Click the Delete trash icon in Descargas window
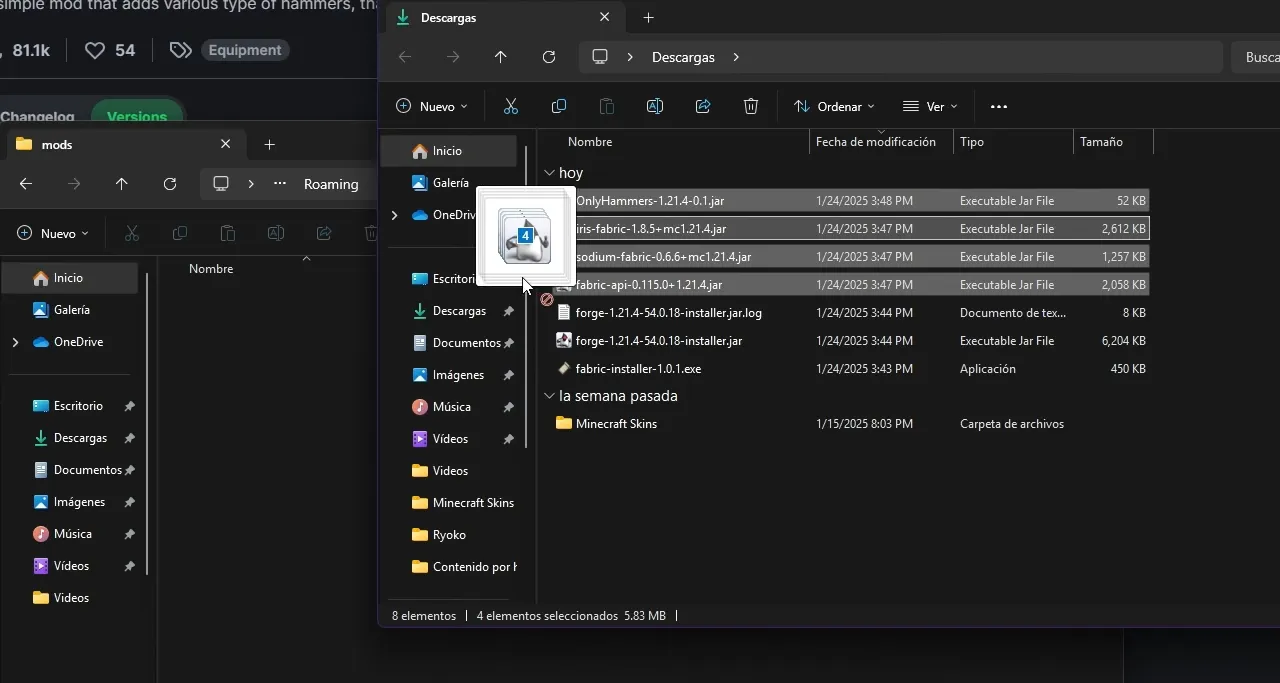The width and height of the screenshot is (1280, 683). (751, 106)
